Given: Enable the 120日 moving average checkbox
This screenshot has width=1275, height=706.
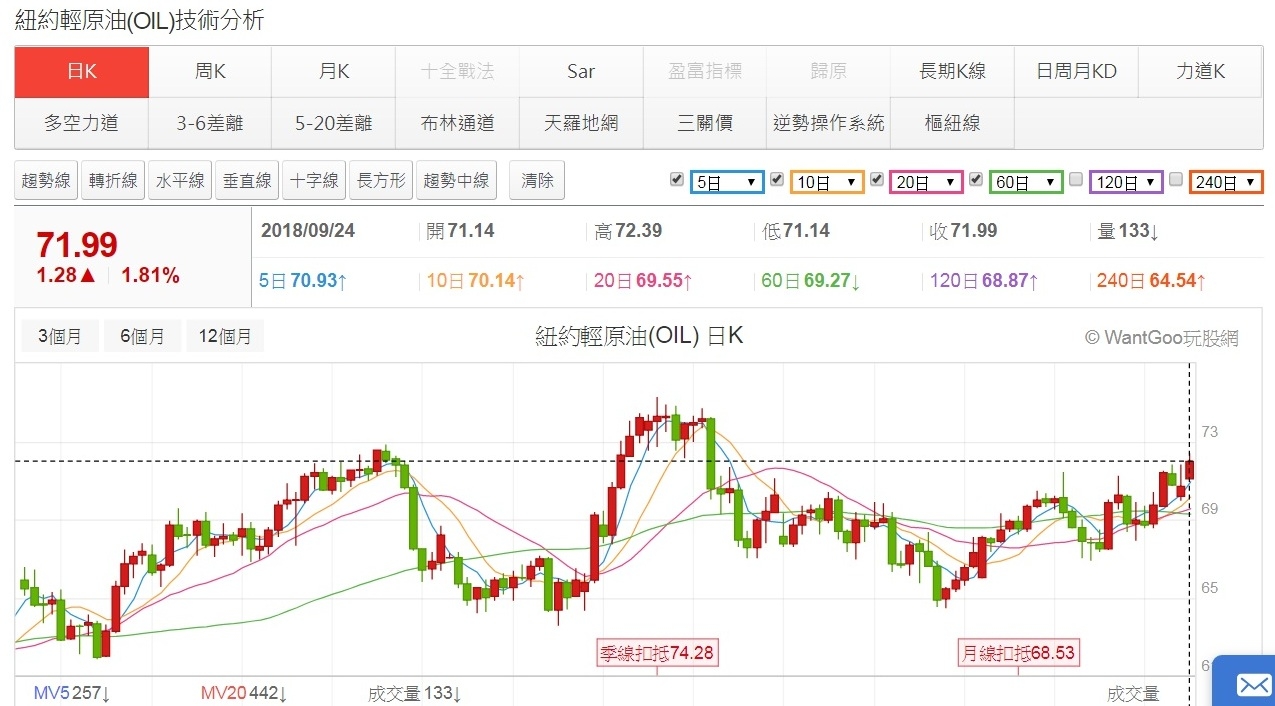Looking at the screenshot, I should coord(1076,180).
